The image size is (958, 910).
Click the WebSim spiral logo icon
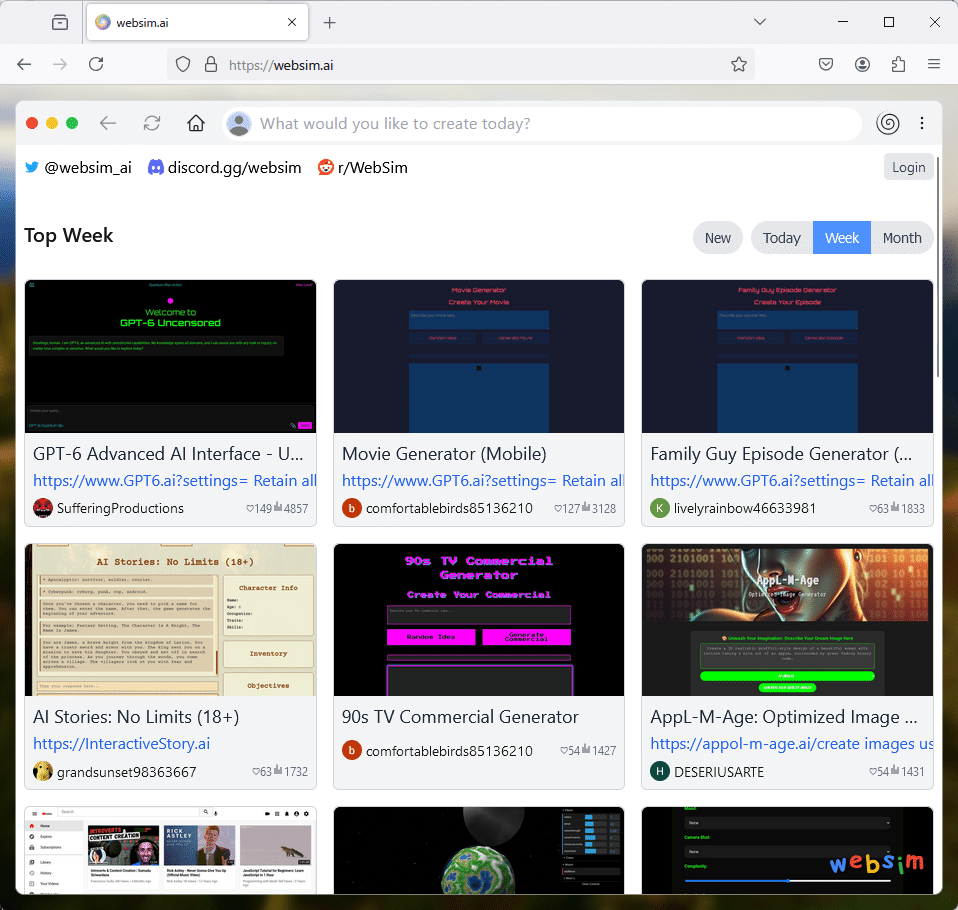pyautogui.click(x=887, y=123)
